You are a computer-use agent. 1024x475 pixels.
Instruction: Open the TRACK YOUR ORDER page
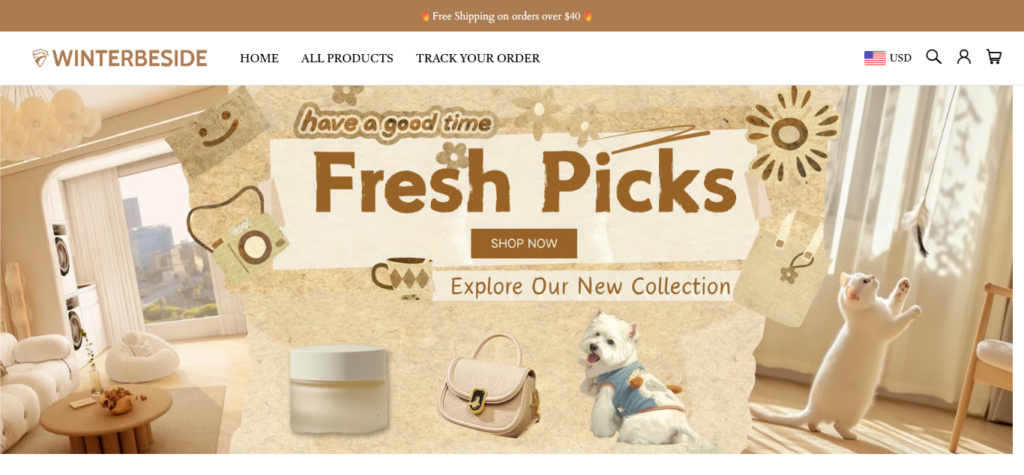point(478,58)
